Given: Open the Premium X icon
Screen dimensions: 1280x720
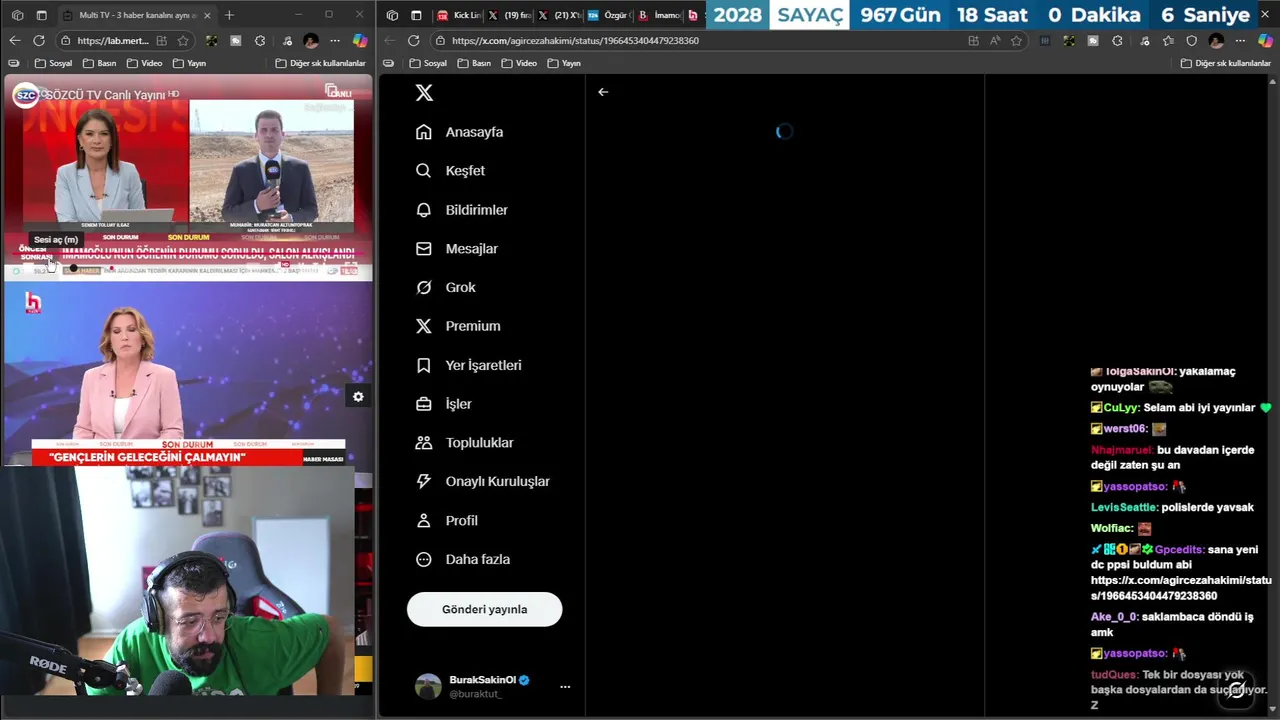Looking at the screenshot, I should pyautogui.click(x=424, y=326).
